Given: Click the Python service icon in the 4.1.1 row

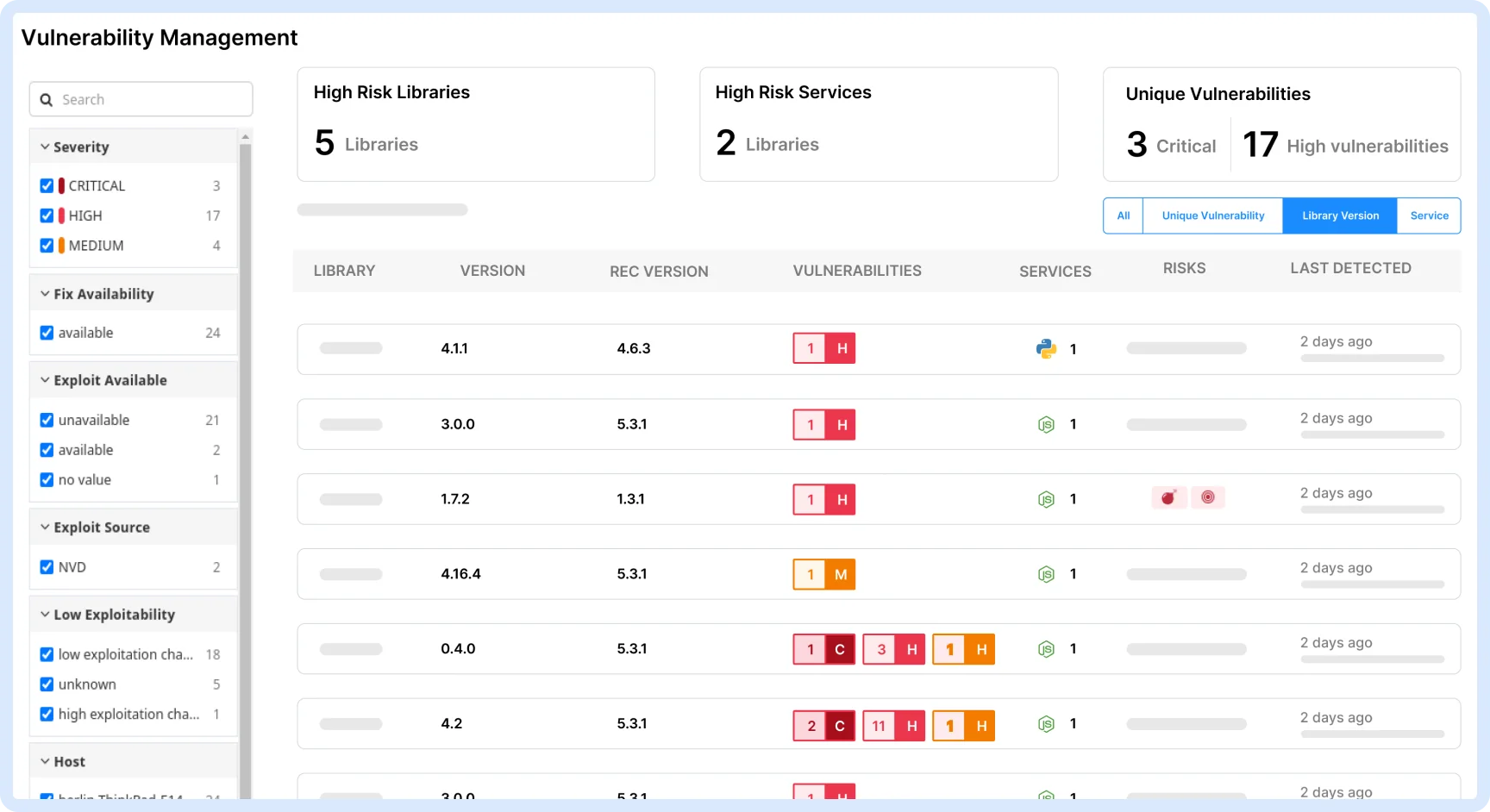Looking at the screenshot, I should coord(1046,349).
